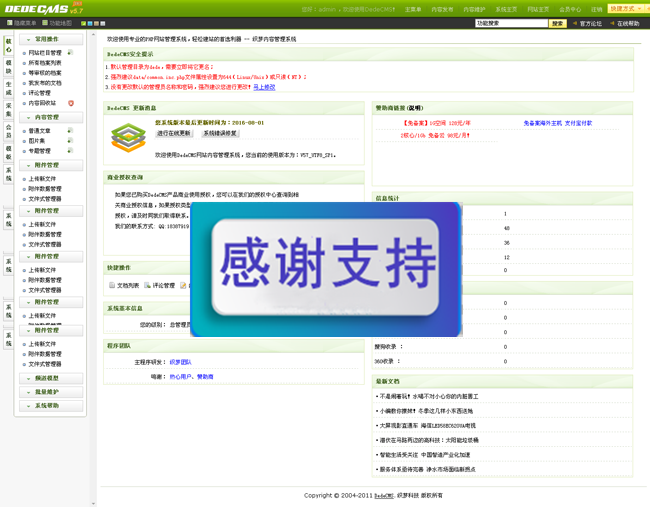
Task: Click the sidebar scrollbar down arrow
Action: [93, 504]
